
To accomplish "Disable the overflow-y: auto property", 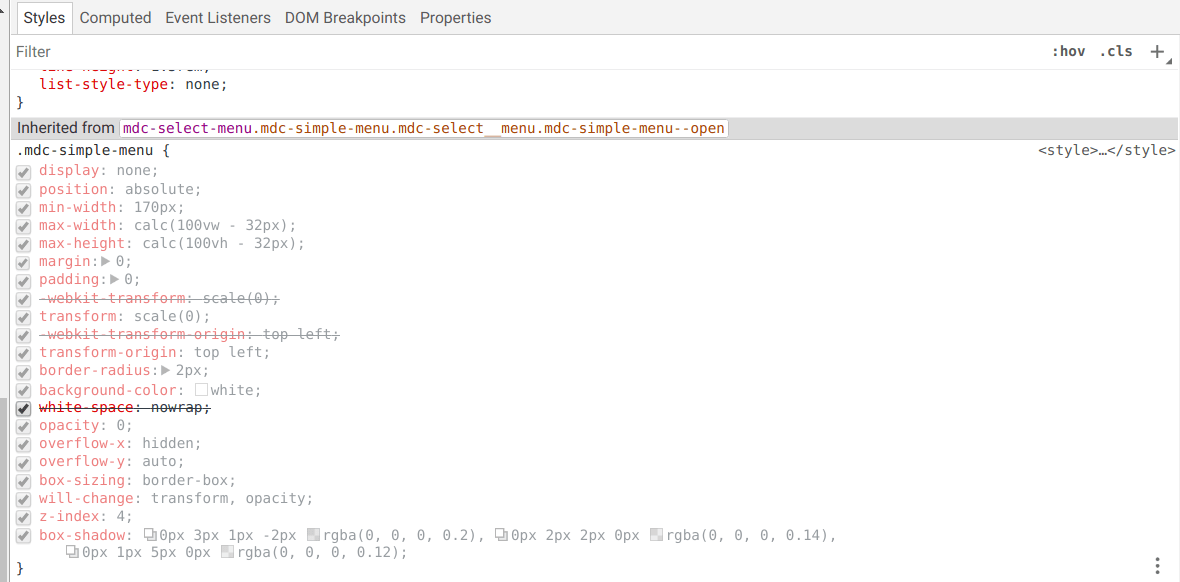I will [x=23, y=463].
